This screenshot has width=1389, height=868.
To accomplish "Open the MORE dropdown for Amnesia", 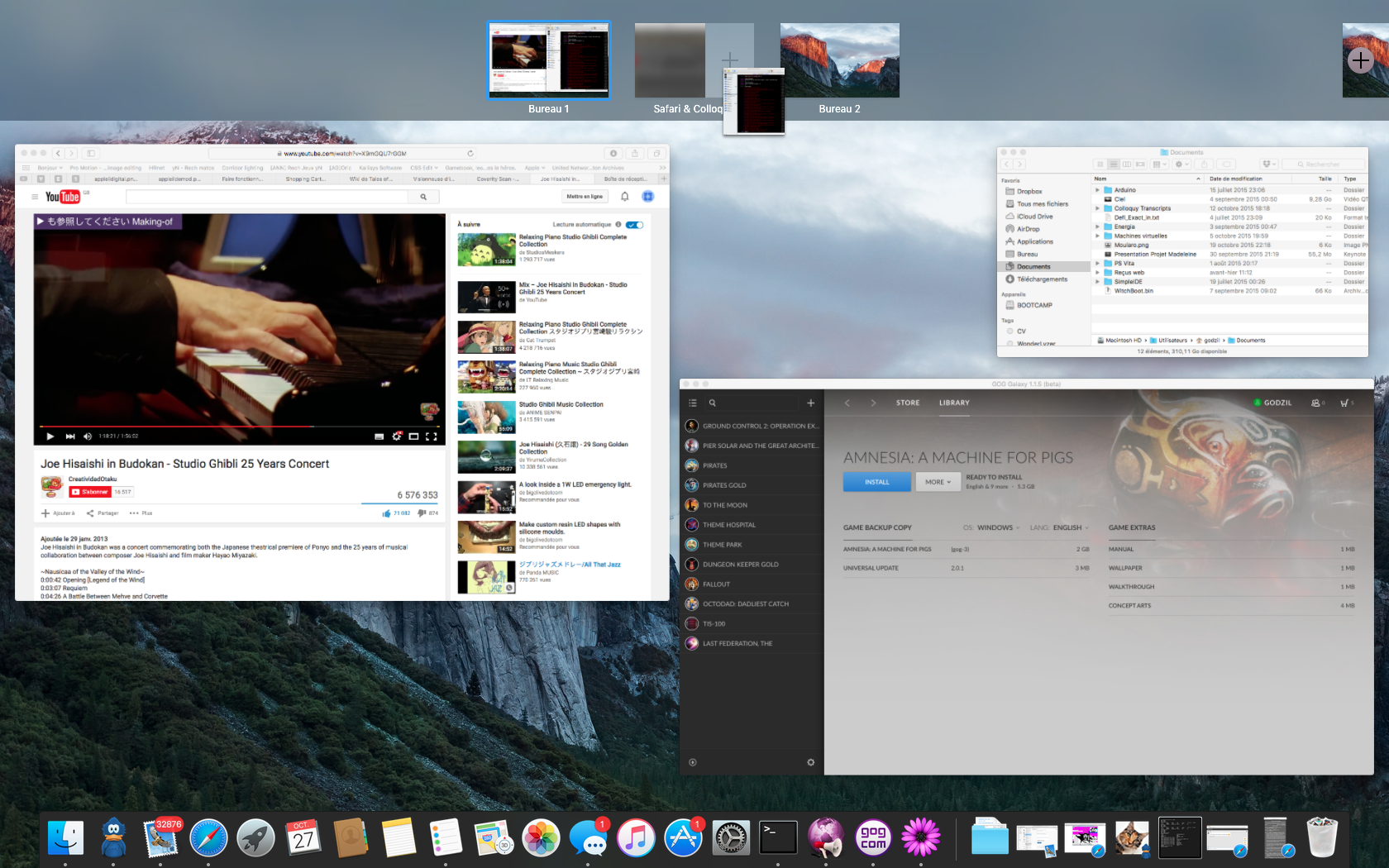I will pyautogui.click(x=938, y=482).
